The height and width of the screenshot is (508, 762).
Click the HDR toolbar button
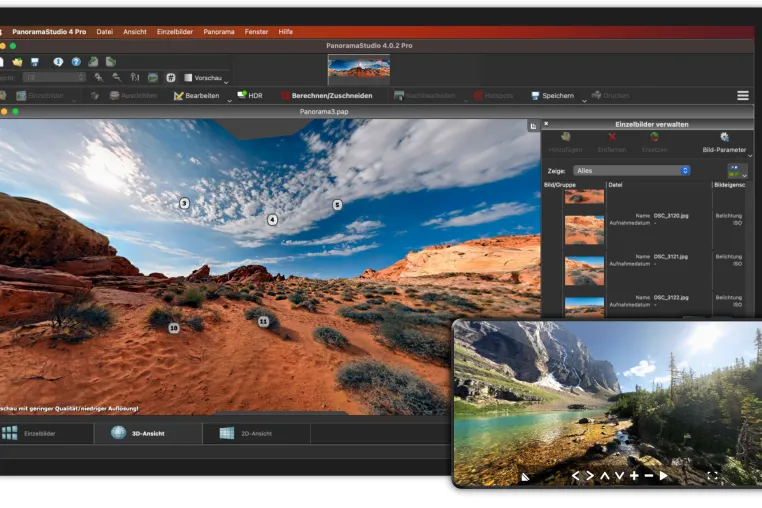click(250, 95)
